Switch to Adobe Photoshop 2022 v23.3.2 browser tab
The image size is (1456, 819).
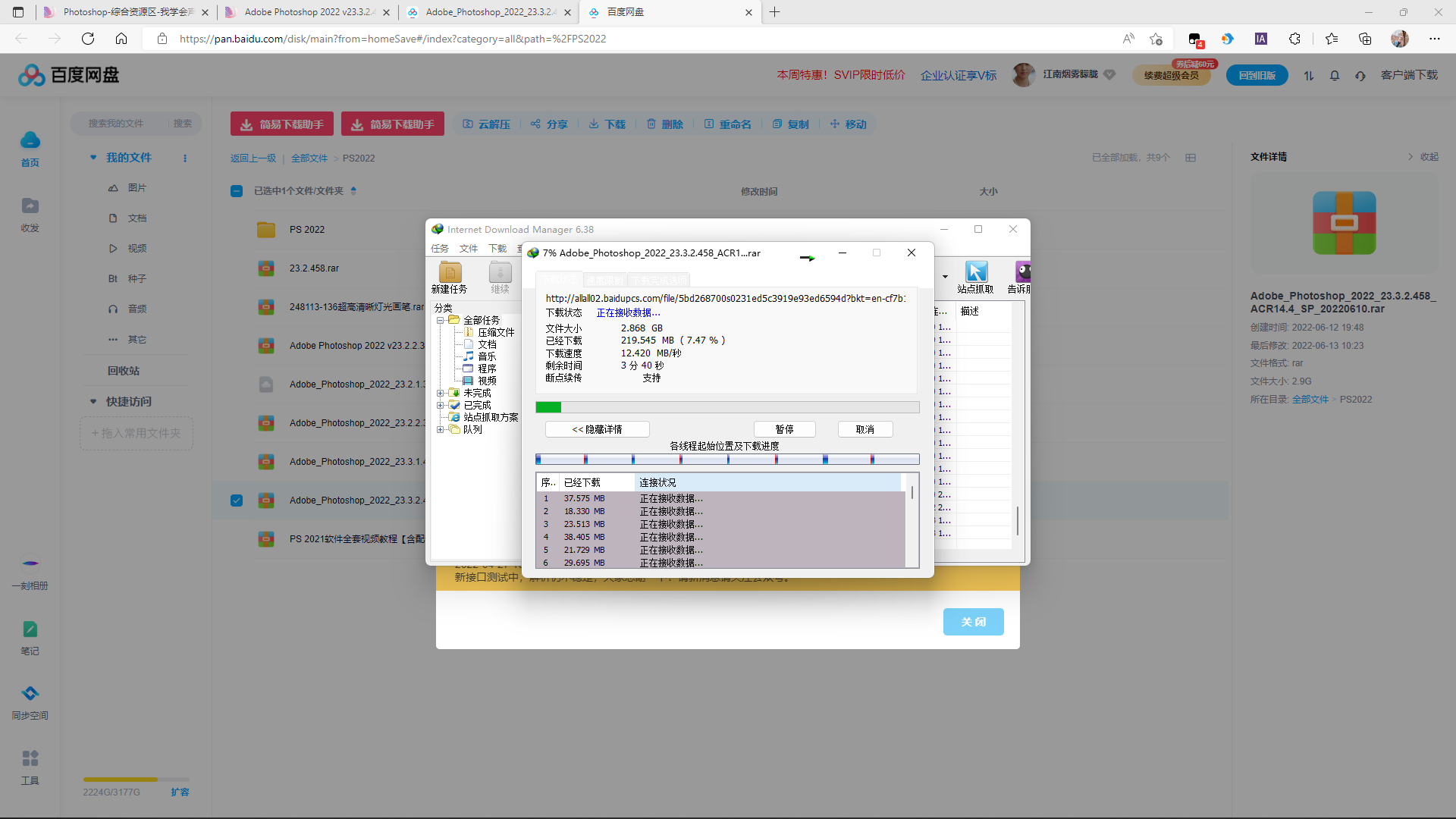[307, 12]
